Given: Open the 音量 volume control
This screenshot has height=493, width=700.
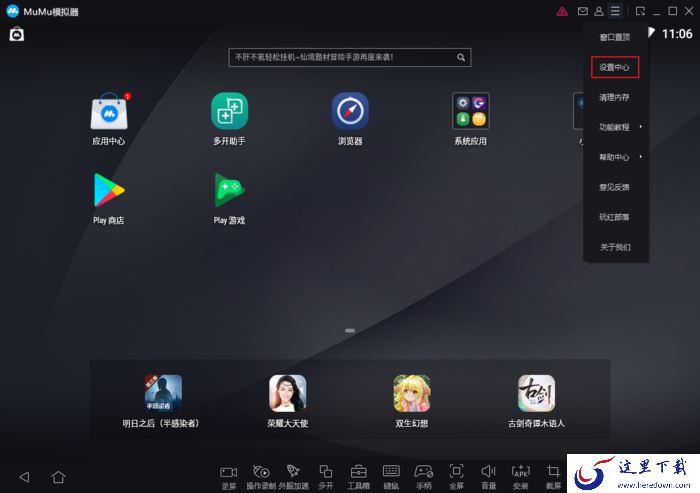Looking at the screenshot, I should coord(488,477).
